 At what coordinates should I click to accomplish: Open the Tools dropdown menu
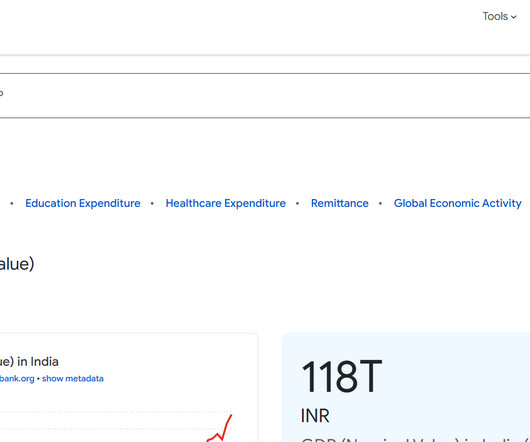click(x=499, y=16)
